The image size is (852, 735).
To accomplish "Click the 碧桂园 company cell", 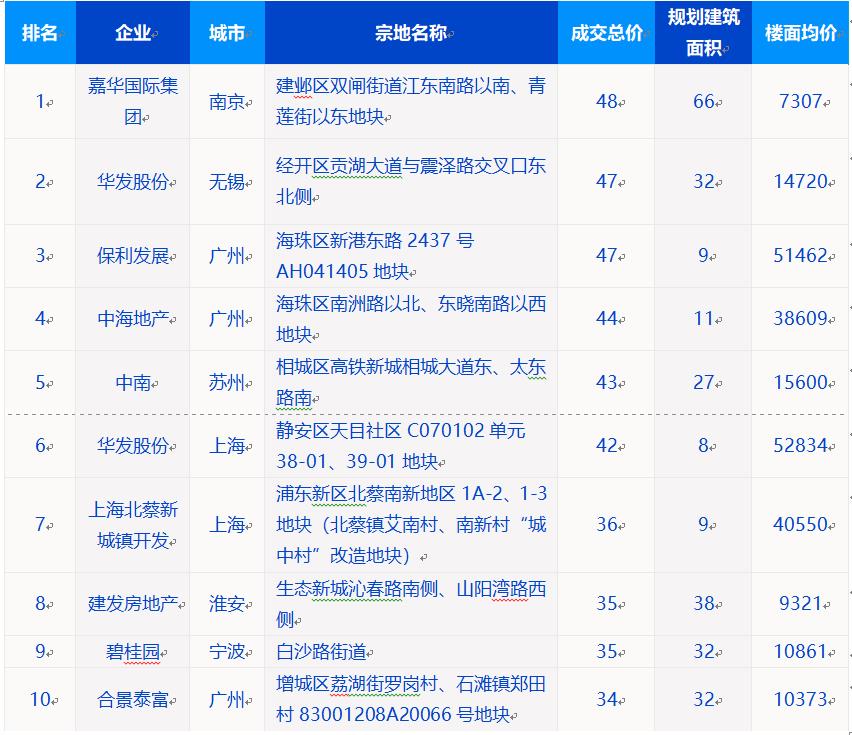I will tap(132, 651).
